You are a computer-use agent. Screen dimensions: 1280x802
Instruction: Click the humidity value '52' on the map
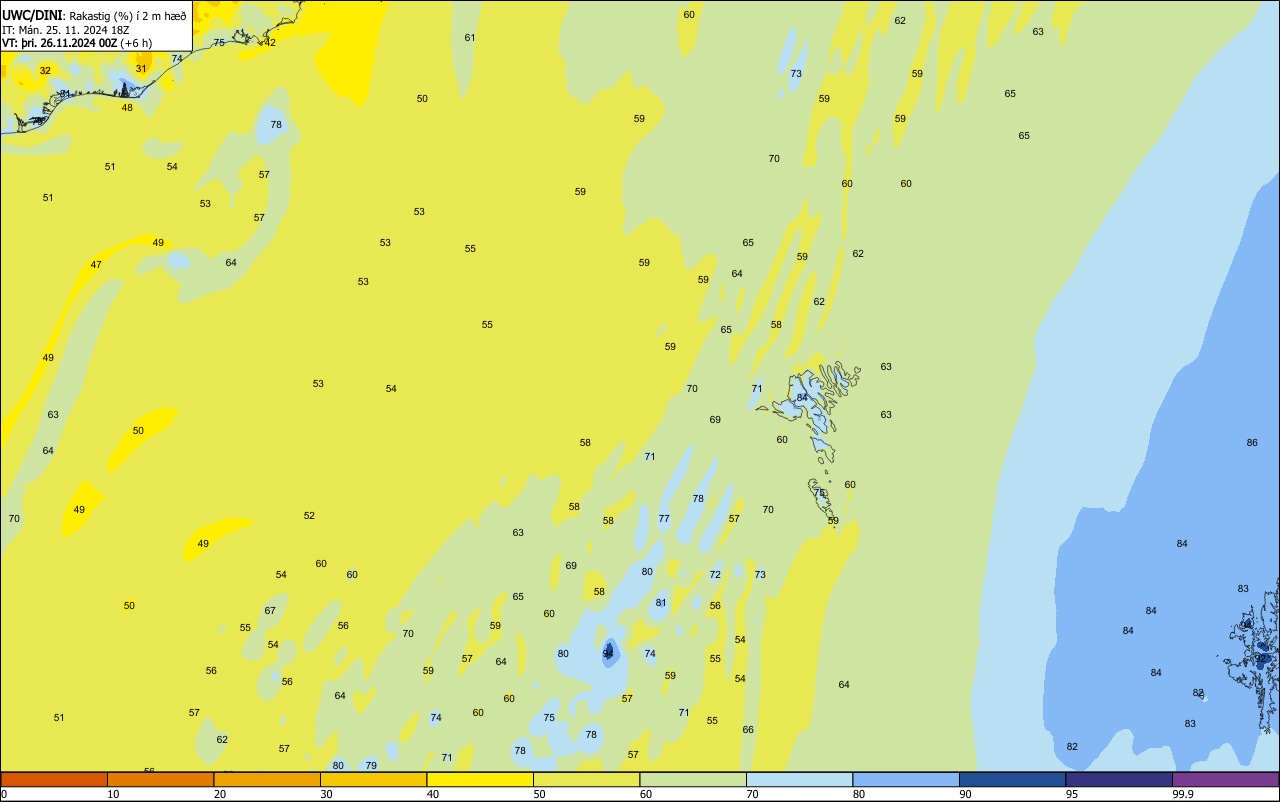(309, 515)
